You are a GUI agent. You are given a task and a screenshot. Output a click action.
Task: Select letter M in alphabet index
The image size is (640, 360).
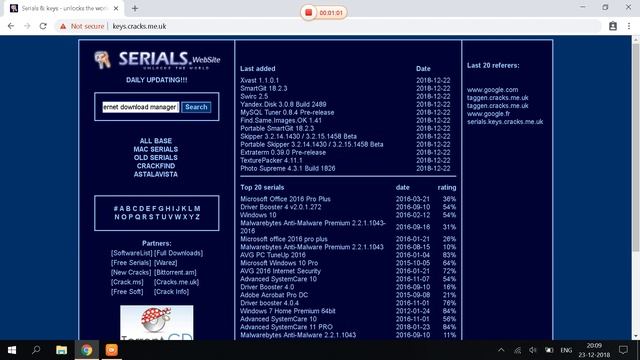[x=197, y=209]
